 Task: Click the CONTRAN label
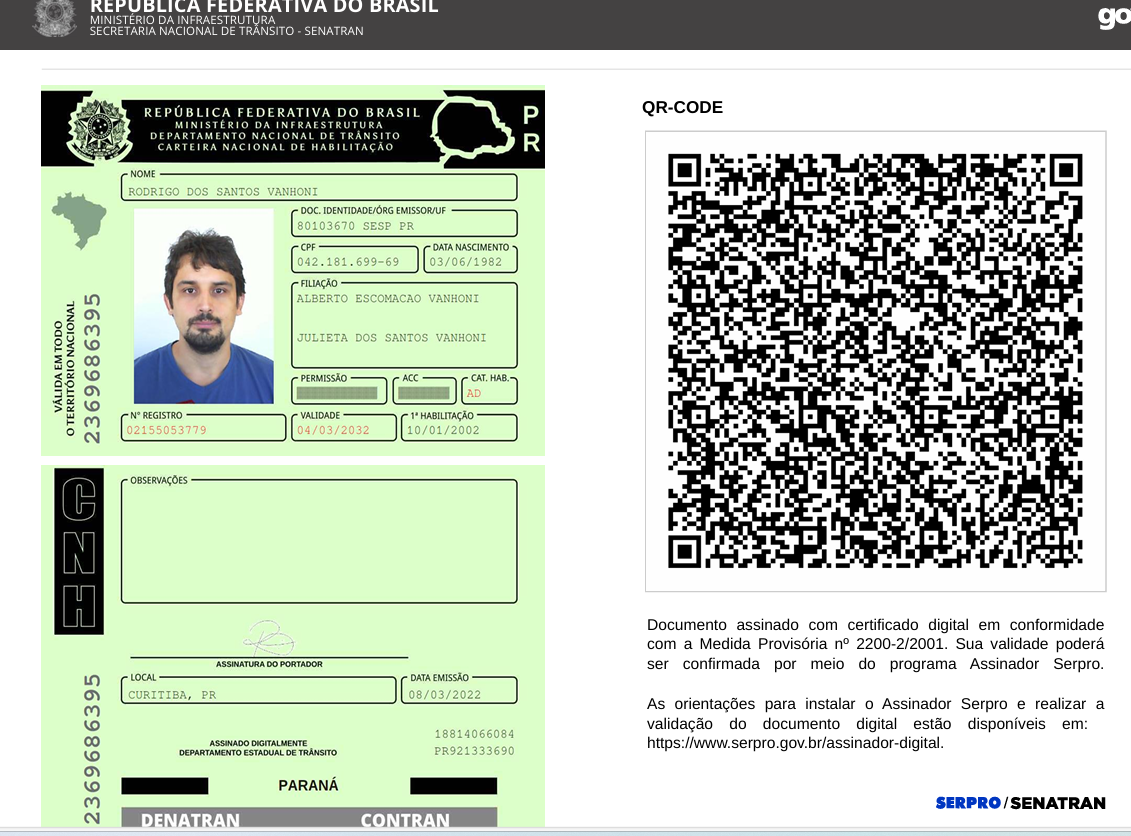coord(405,820)
